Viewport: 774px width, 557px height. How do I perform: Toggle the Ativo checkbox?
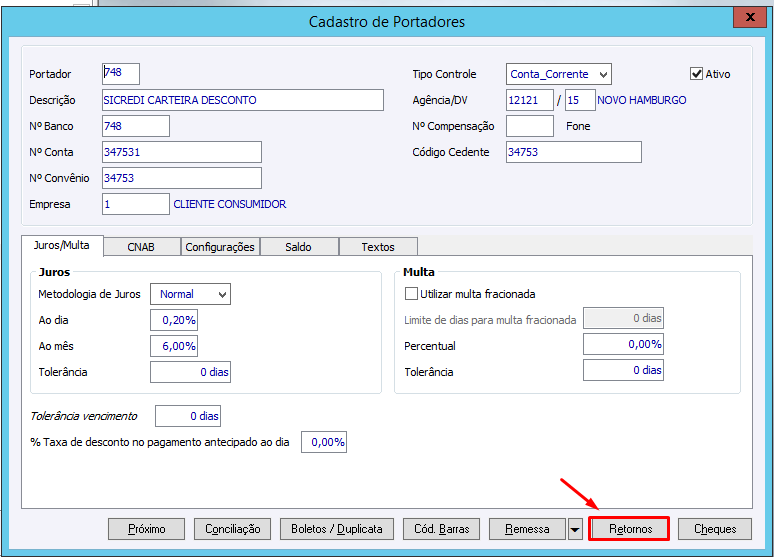(697, 74)
